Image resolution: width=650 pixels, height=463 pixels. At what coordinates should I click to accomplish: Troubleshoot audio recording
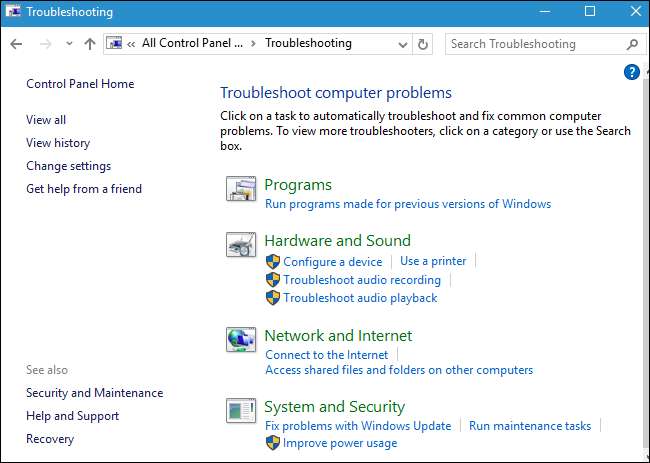pos(362,280)
